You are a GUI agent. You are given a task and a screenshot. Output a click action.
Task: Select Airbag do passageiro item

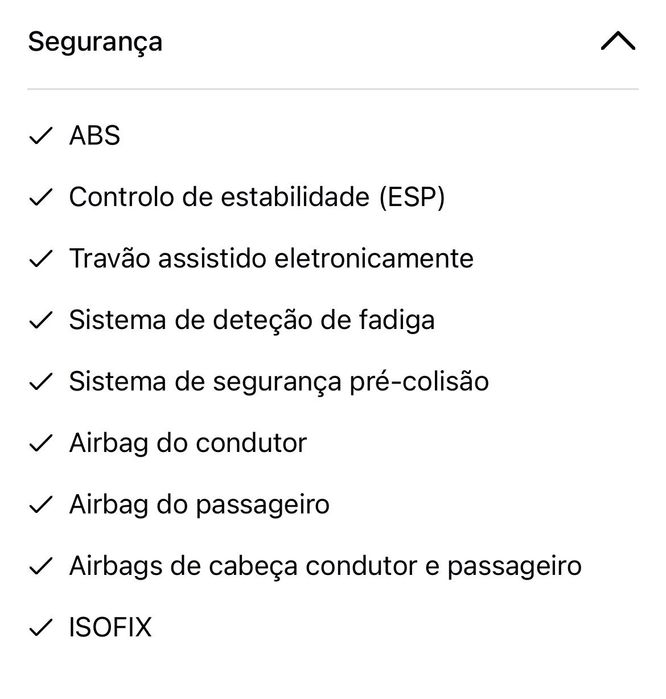199,505
